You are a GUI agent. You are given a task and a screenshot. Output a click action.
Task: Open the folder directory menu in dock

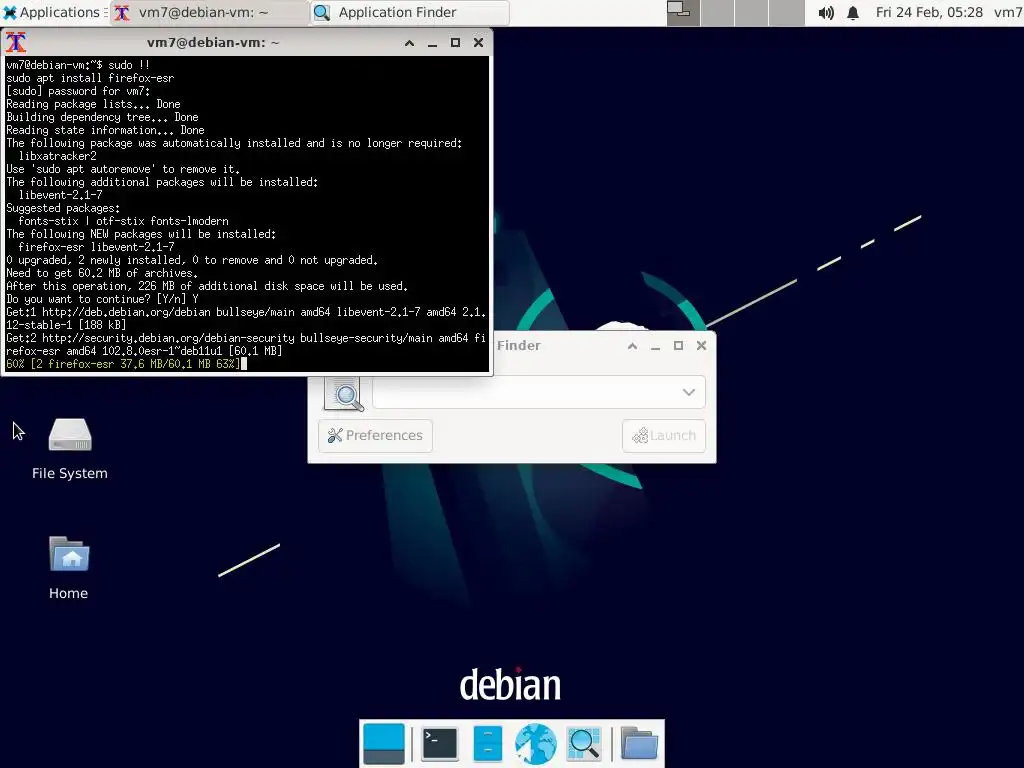coord(639,744)
